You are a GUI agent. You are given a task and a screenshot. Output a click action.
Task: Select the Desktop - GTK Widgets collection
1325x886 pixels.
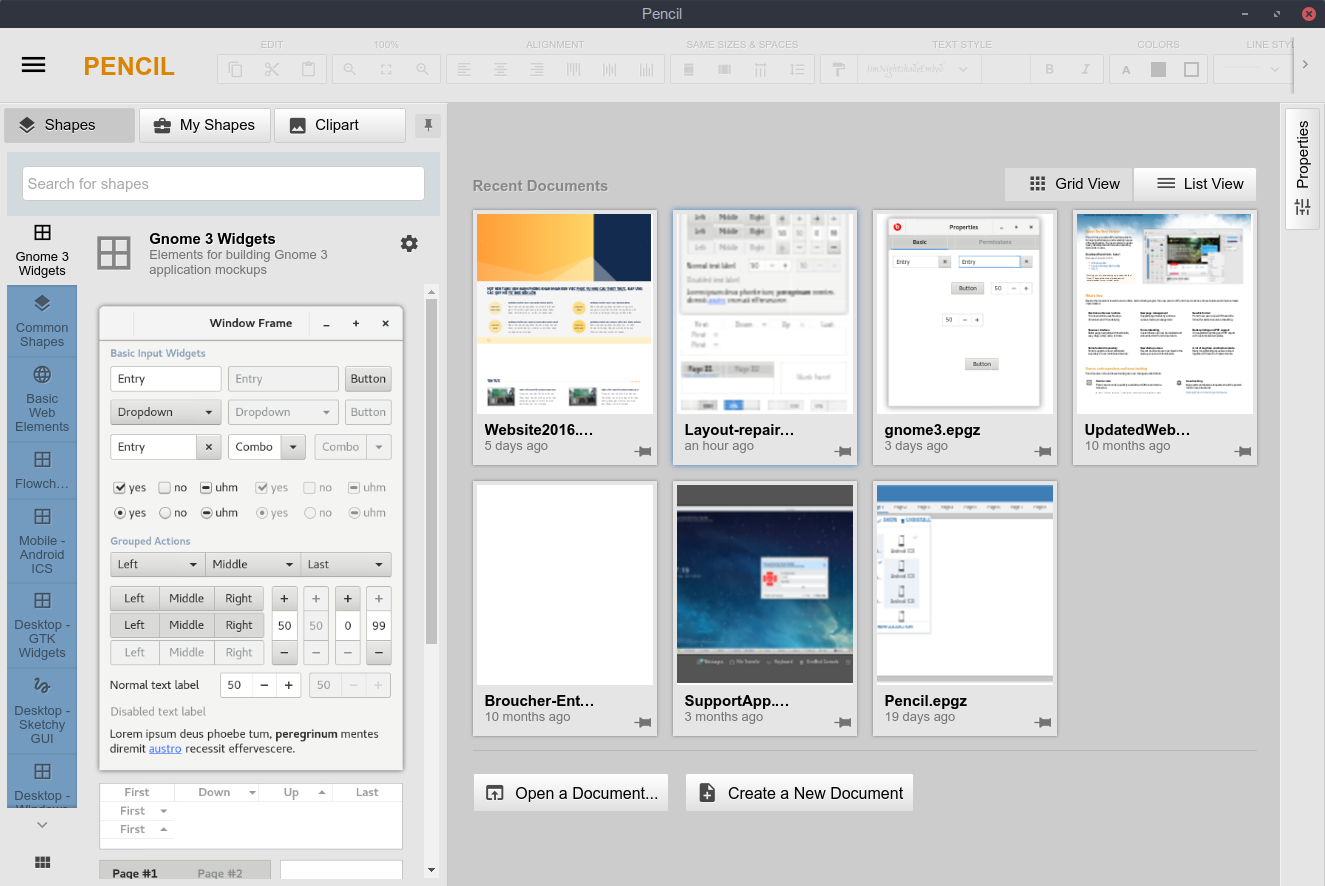point(42,625)
